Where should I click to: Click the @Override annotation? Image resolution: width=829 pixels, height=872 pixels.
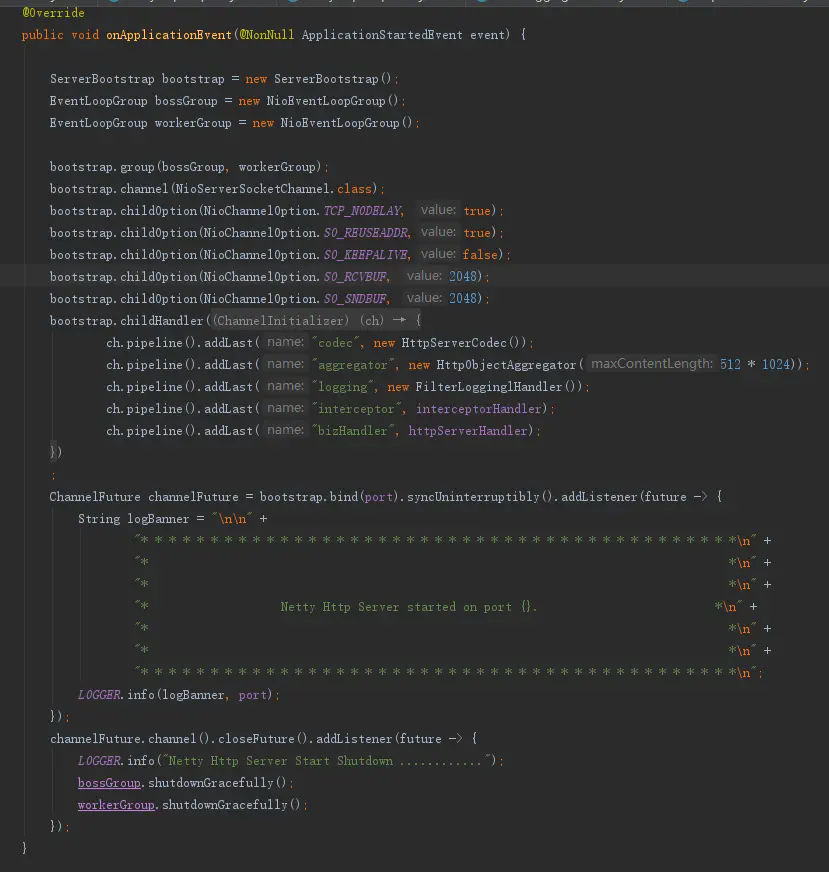coord(53,13)
